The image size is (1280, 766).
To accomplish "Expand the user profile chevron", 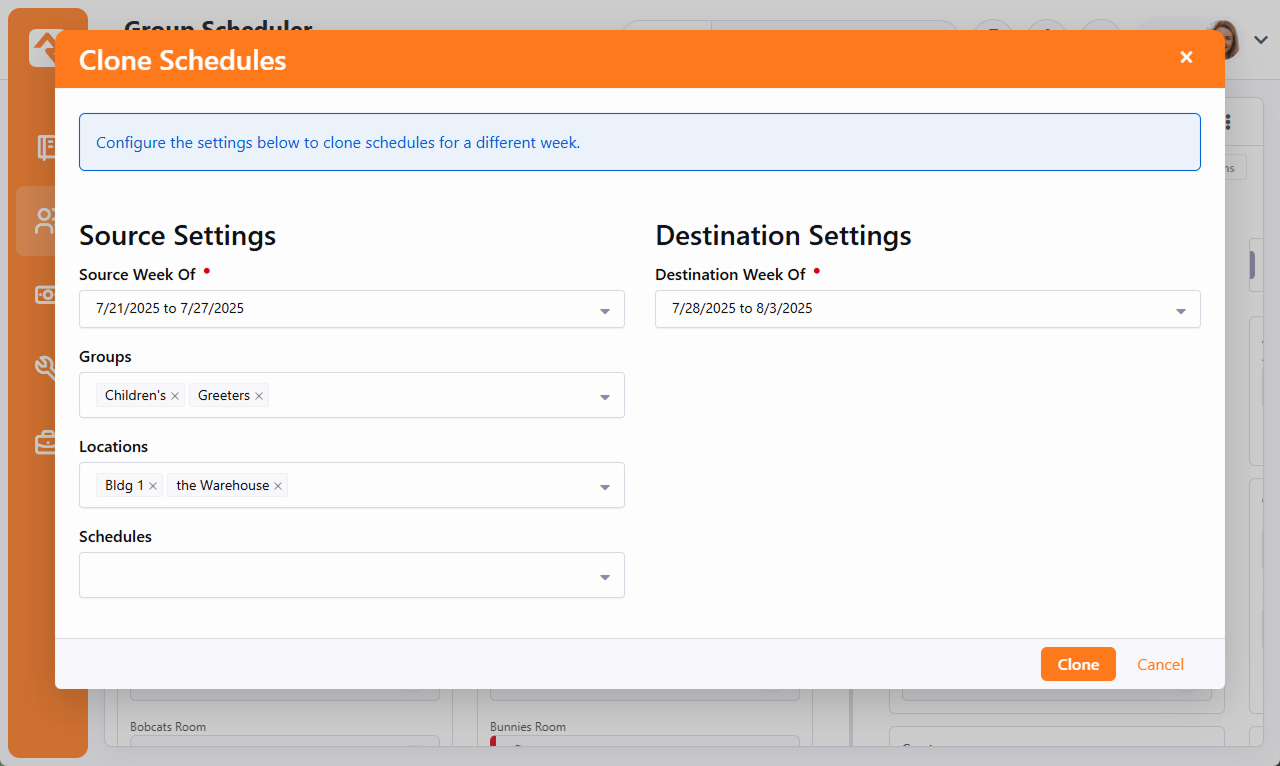I will pyautogui.click(x=1261, y=40).
